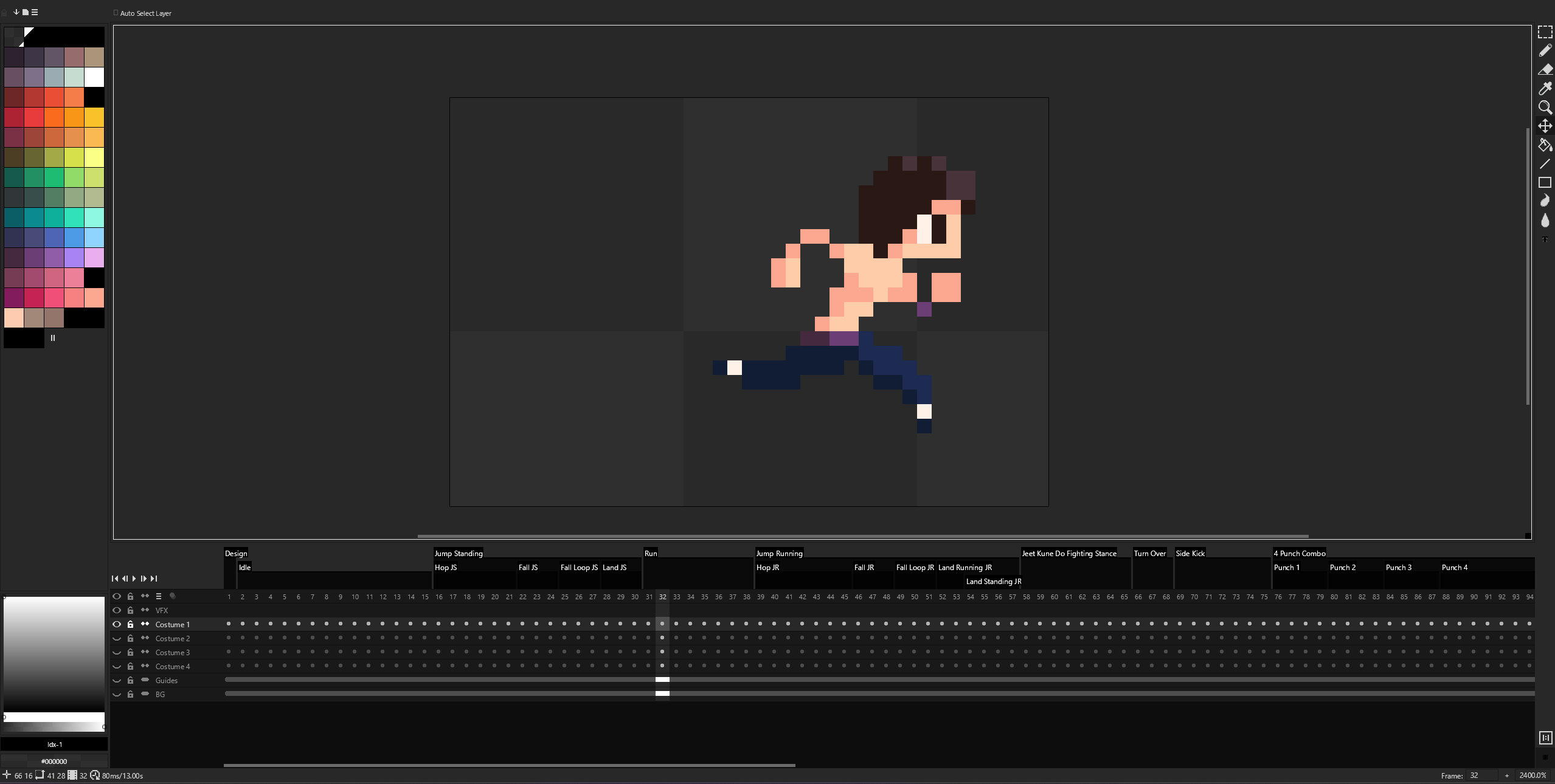This screenshot has width=1555, height=784.
Task: Select the Paint Bucket tool
Action: pyautogui.click(x=1545, y=145)
